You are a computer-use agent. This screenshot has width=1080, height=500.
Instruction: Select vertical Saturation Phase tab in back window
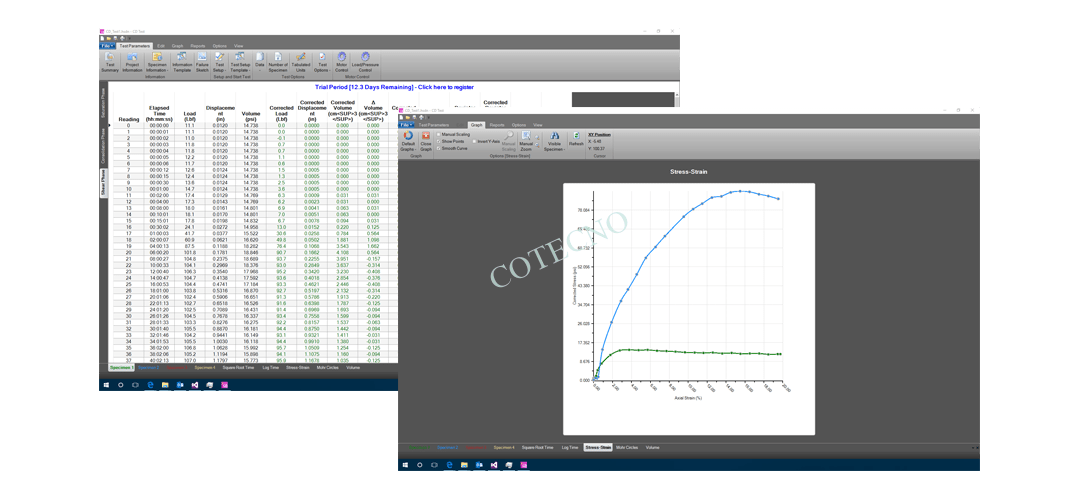click(104, 103)
